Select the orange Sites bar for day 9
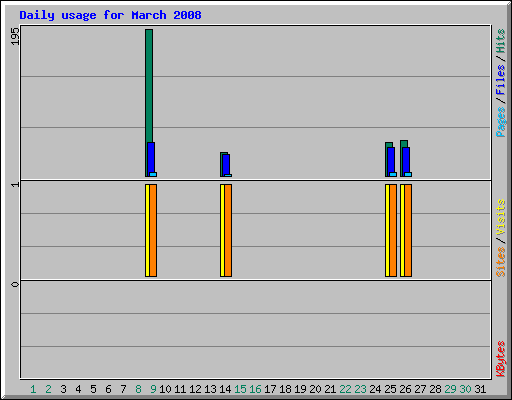The width and height of the screenshot is (512, 400). (153, 230)
